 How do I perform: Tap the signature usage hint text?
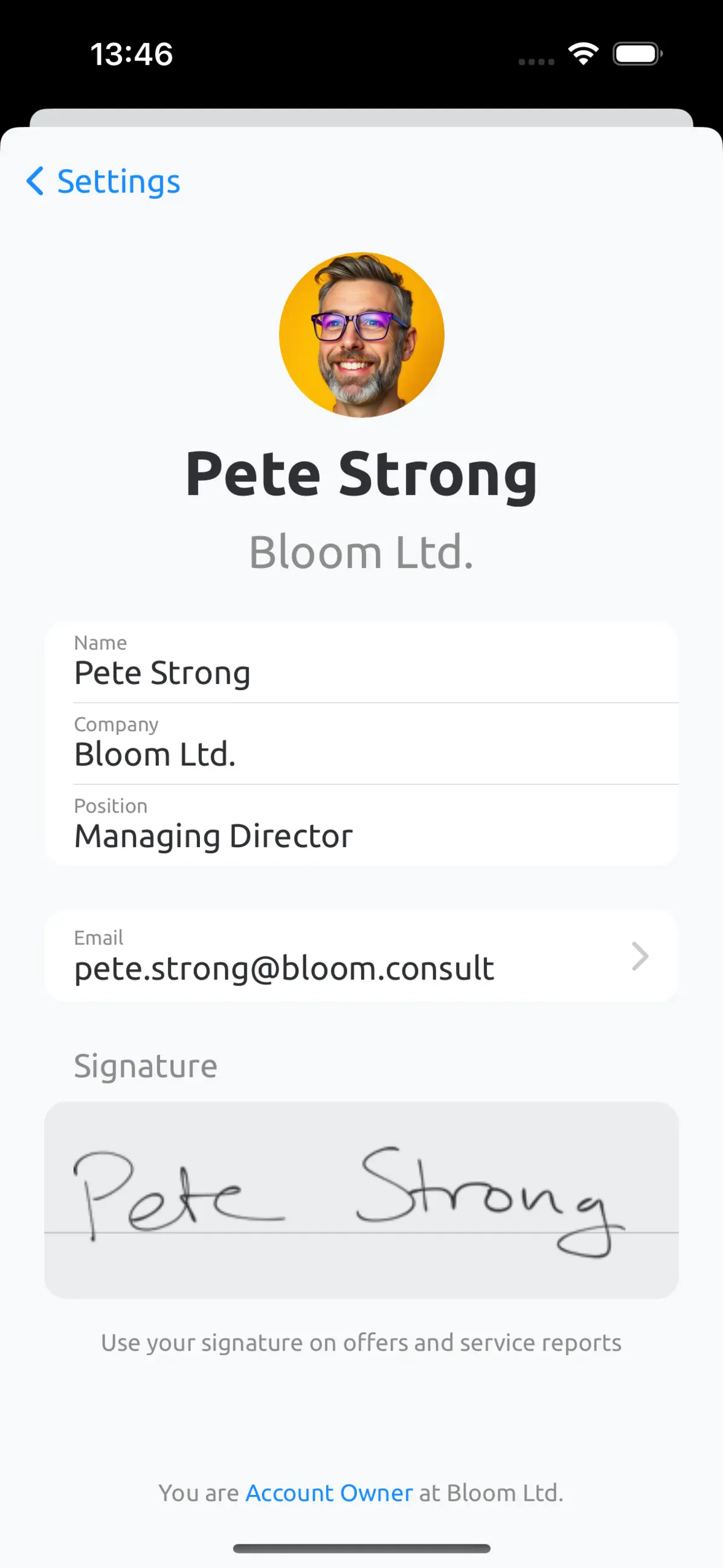point(361,1343)
